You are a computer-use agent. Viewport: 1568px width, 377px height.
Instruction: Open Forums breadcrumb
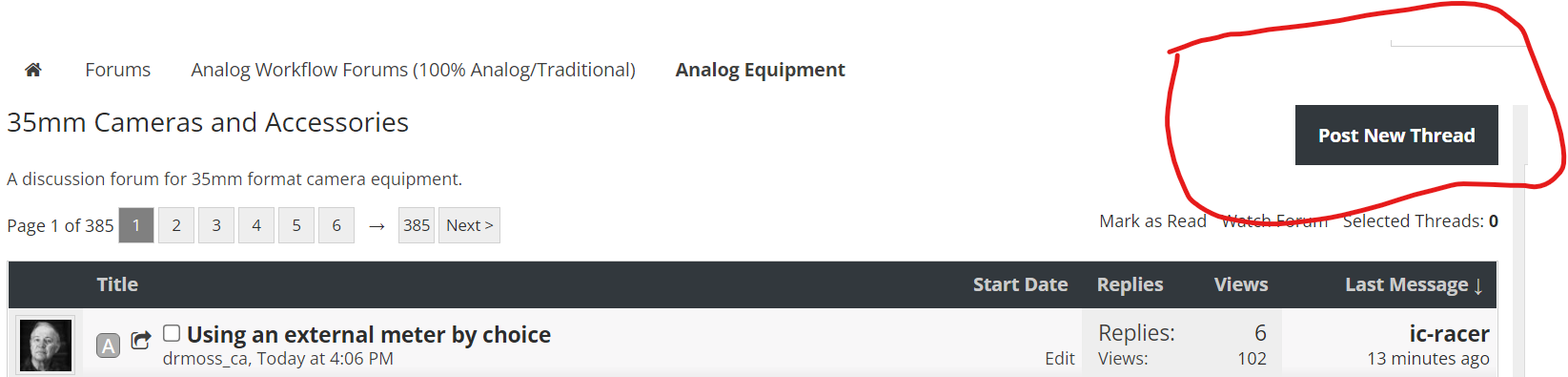[x=118, y=70]
